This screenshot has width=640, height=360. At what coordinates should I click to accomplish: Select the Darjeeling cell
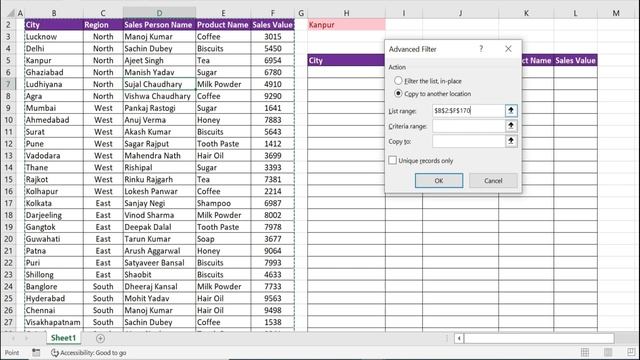click(53, 215)
